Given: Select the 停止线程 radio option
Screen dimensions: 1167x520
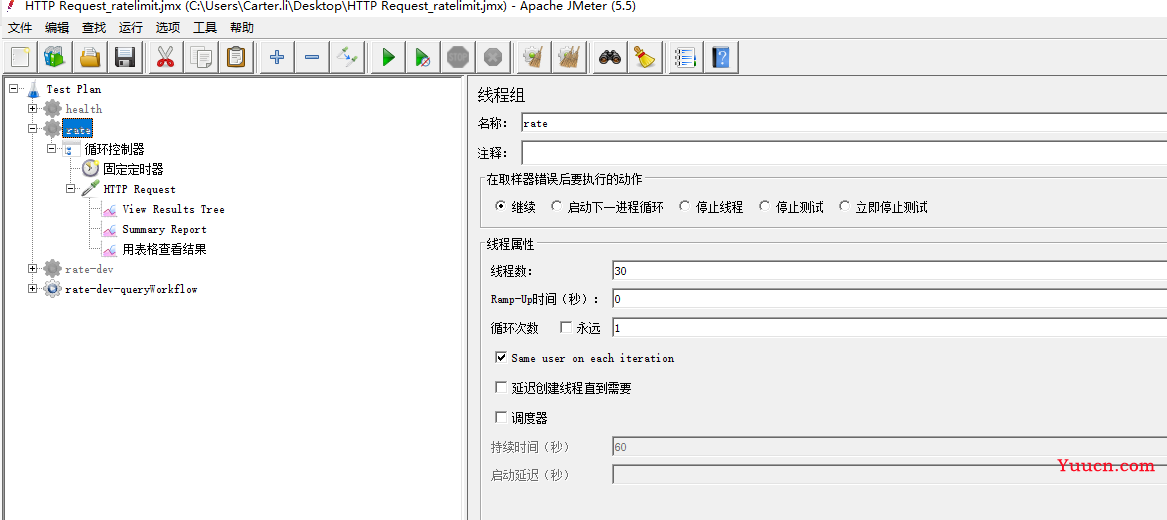Looking at the screenshot, I should [x=684, y=207].
